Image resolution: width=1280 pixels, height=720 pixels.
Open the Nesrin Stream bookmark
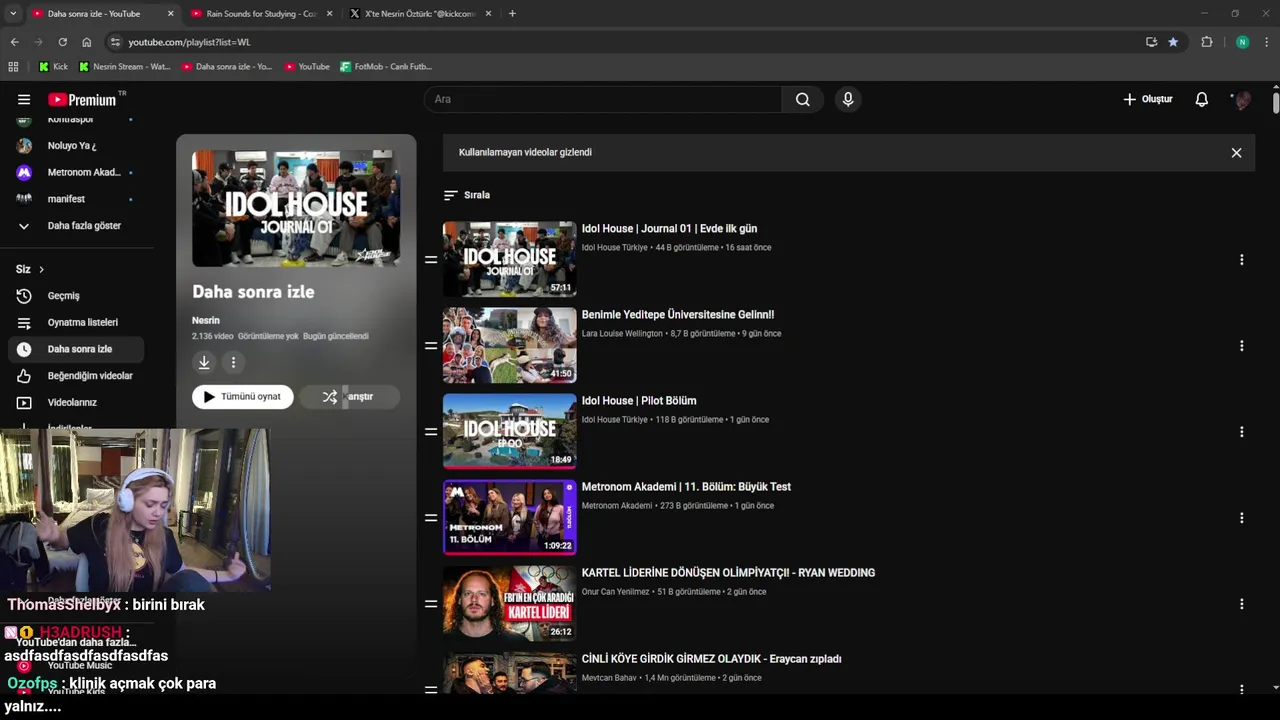click(124, 67)
